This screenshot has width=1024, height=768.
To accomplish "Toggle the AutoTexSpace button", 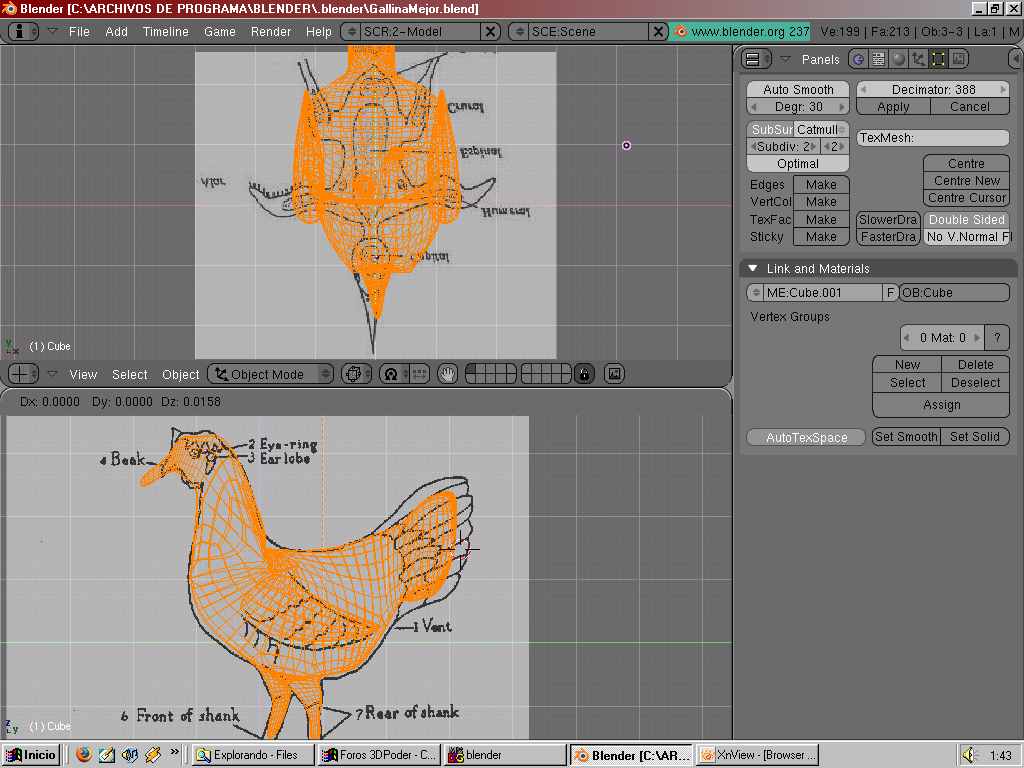I will [x=806, y=437].
